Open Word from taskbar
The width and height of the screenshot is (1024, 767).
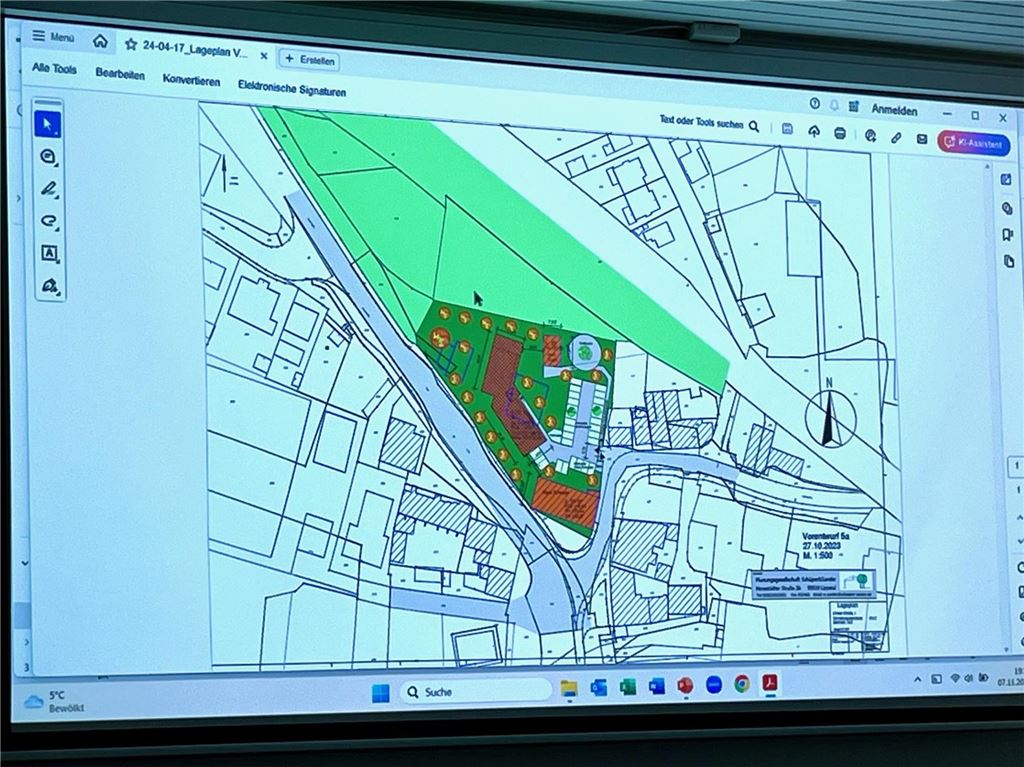(x=656, y=686)
